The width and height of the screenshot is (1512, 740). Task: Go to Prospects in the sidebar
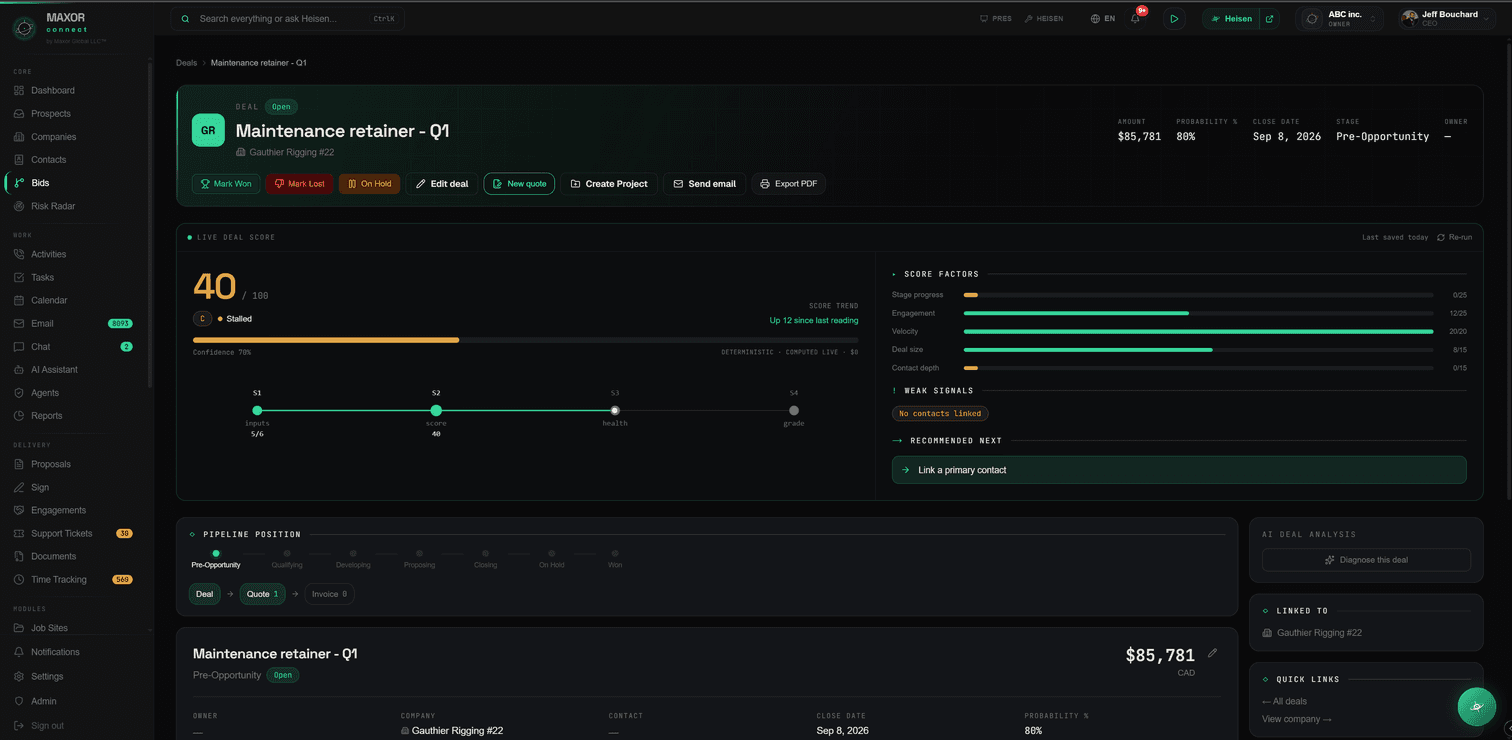pos(50,114)
